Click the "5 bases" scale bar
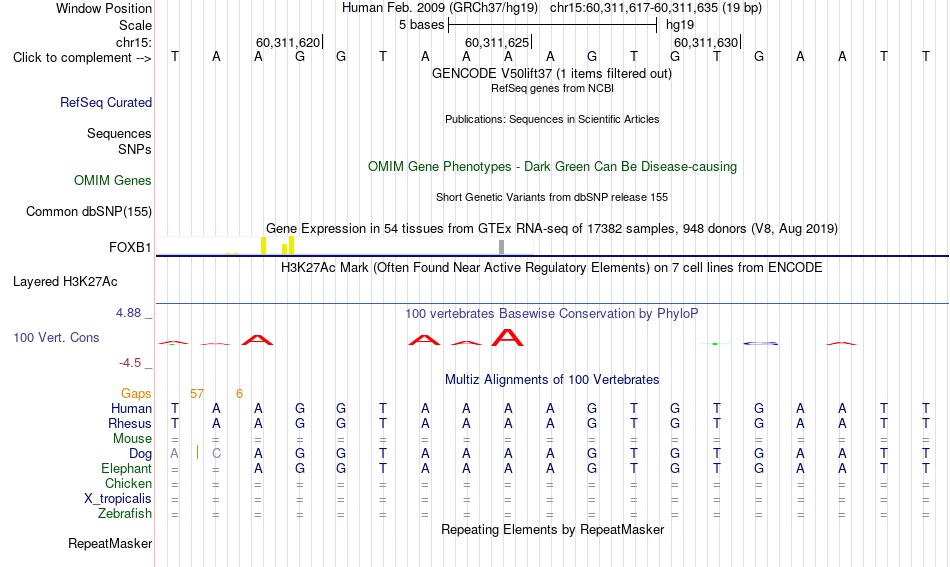 (x=552, y=25)
